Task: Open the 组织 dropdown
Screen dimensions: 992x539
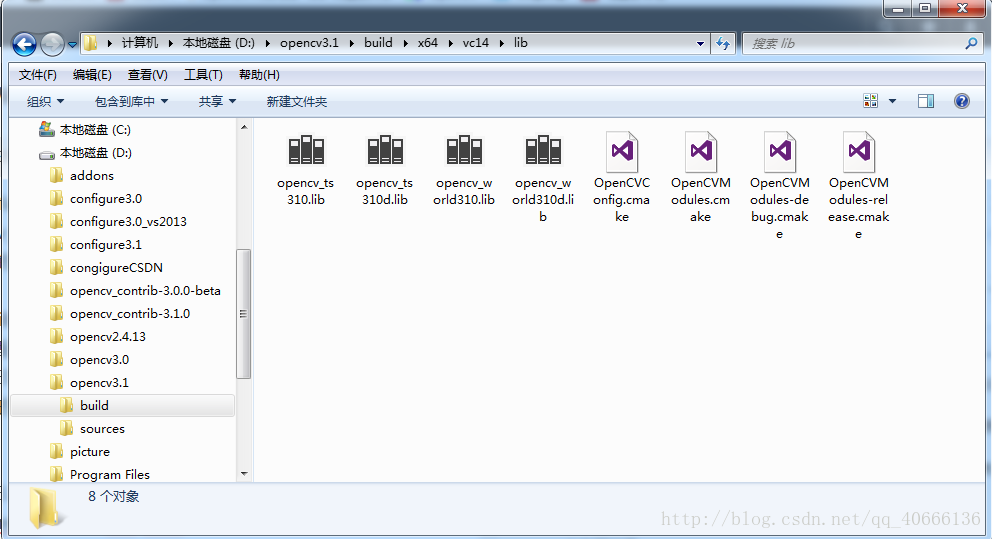Action: [46, 101]
